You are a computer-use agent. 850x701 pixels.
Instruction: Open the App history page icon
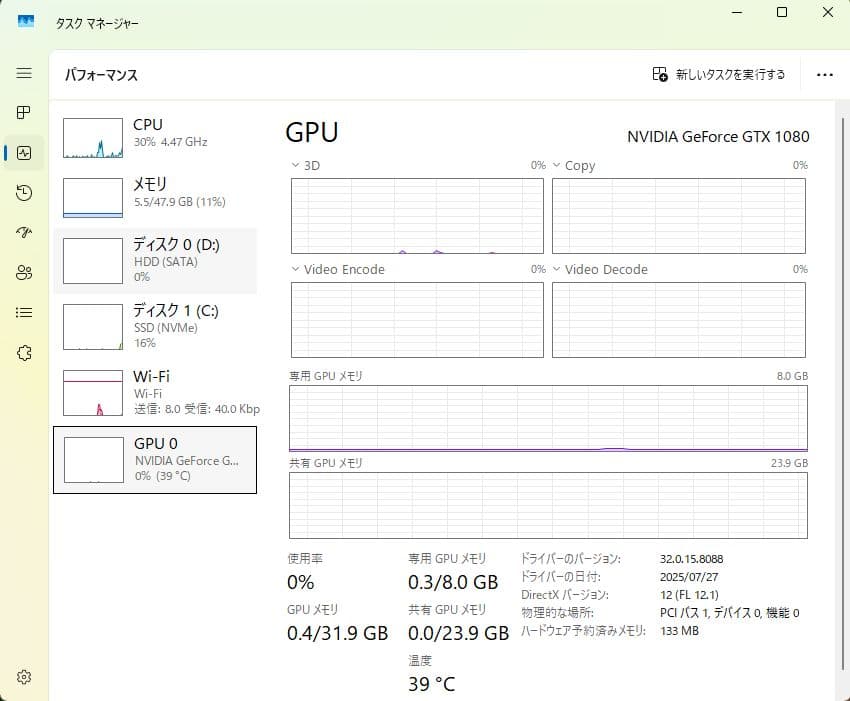click(23, 193)
